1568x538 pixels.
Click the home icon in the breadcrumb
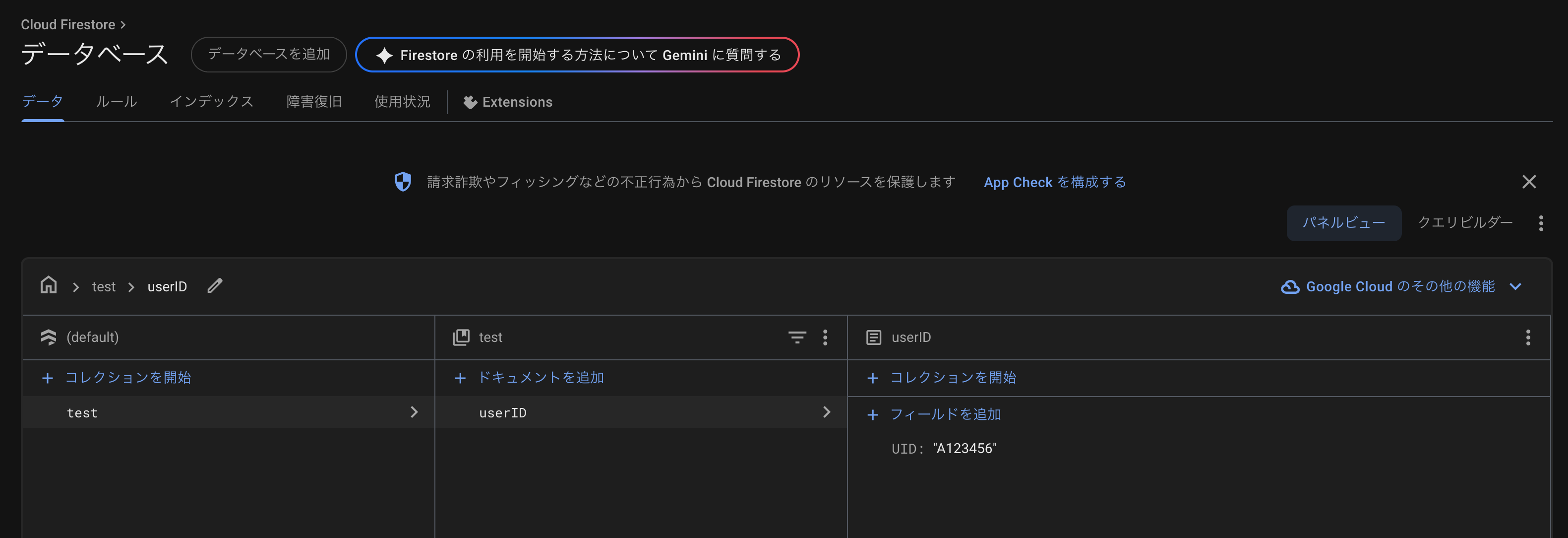tap(48, 286)
